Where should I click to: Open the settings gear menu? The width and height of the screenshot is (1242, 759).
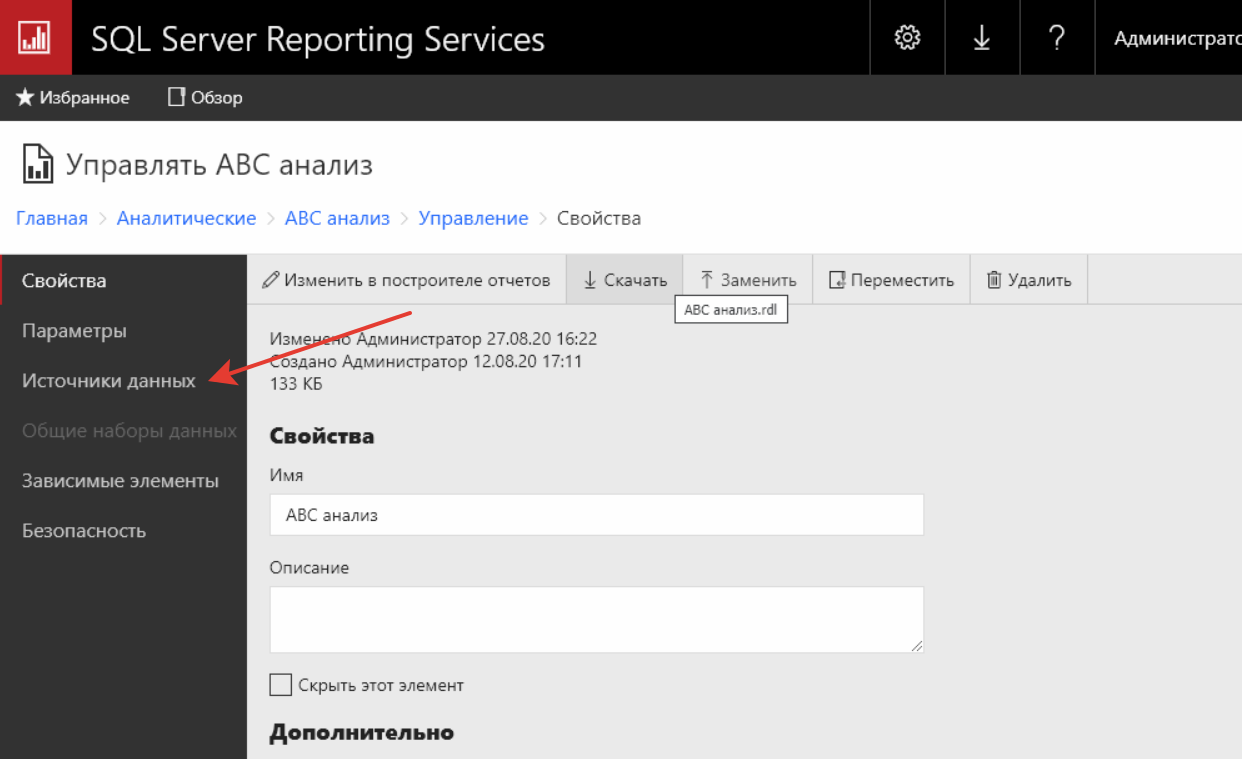(907, 38)
